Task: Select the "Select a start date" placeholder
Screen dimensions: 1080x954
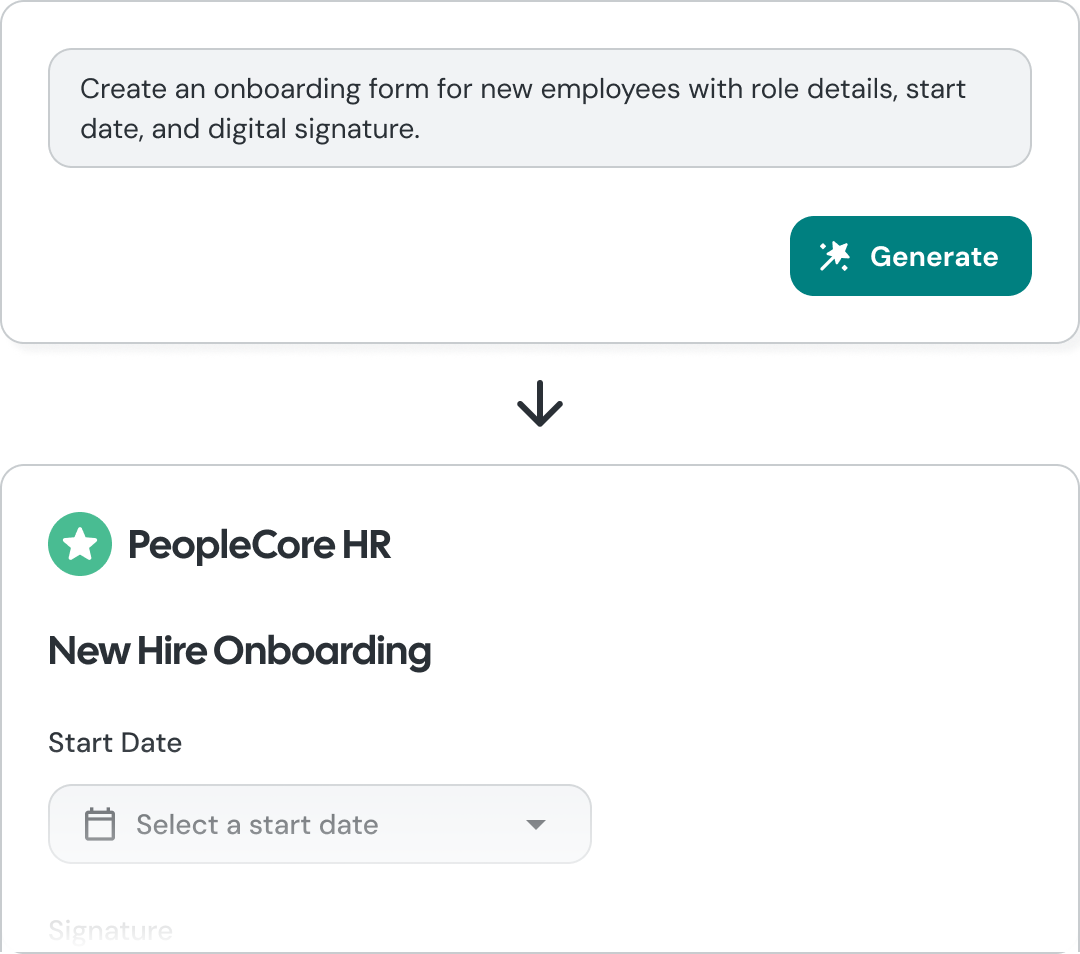Action: point(257,825)
